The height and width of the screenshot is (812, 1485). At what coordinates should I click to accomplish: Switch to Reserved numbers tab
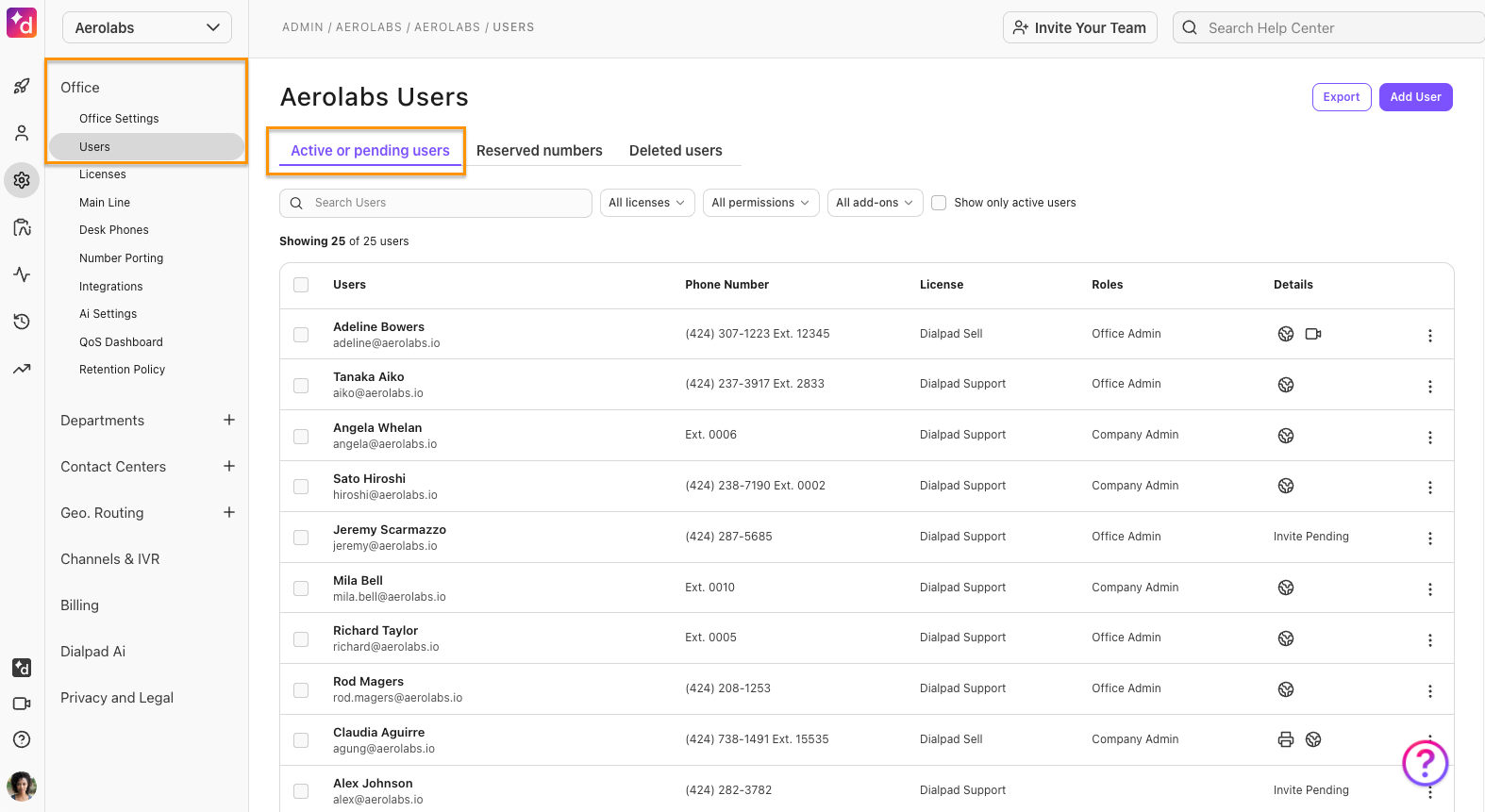540,151
